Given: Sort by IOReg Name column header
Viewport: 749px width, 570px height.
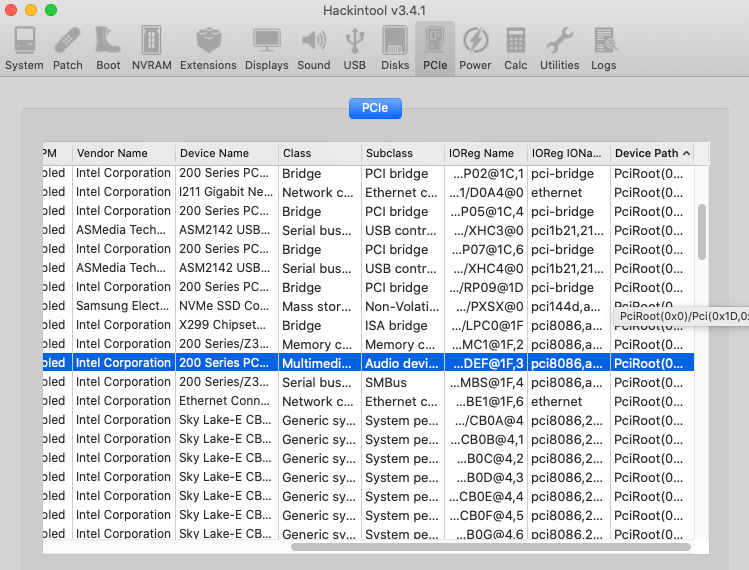Looking at the screenshot, I should (x=486, y=153).
